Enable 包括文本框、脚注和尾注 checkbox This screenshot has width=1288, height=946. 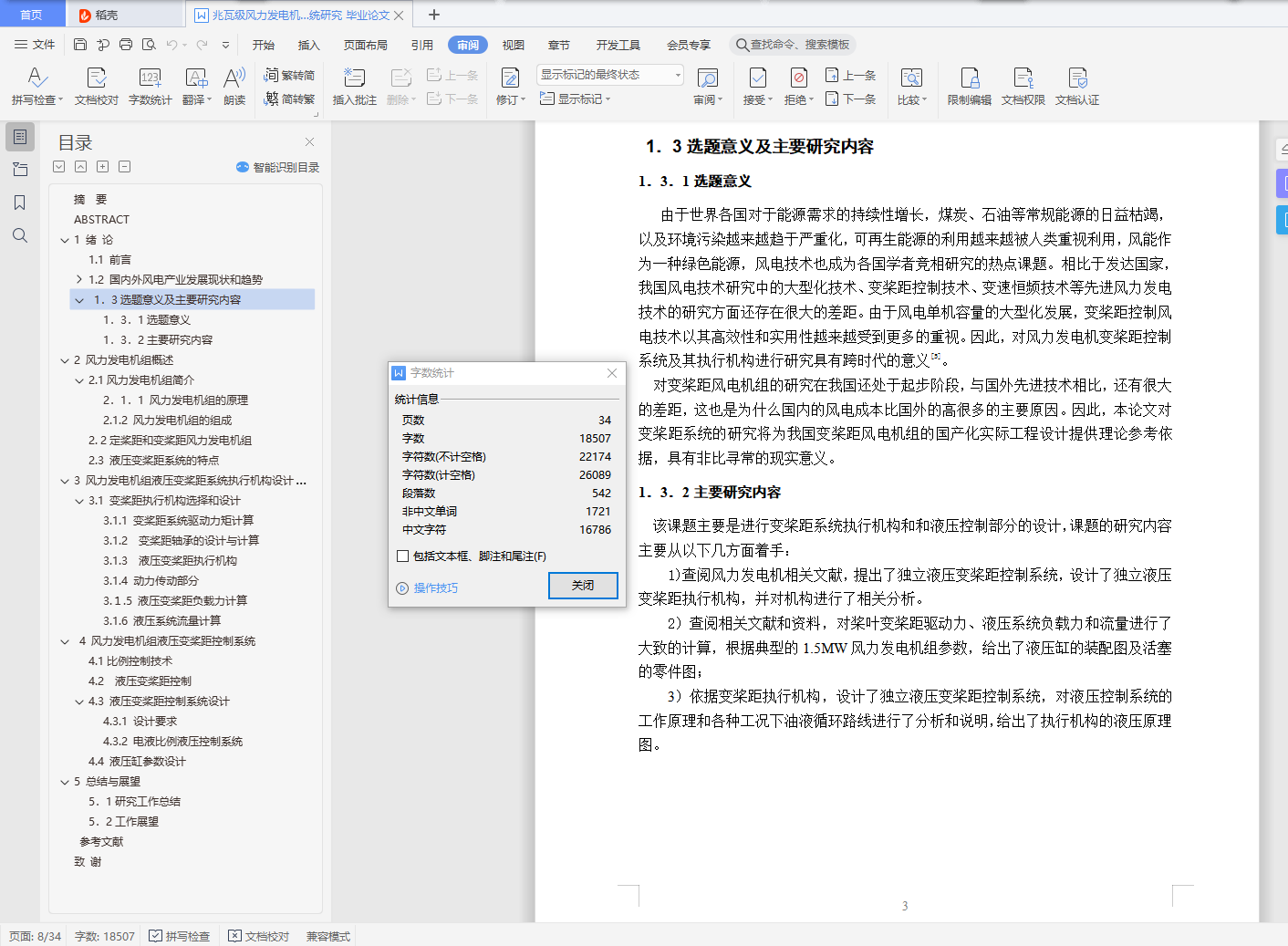pyautogui.click(x=402, y=556)
